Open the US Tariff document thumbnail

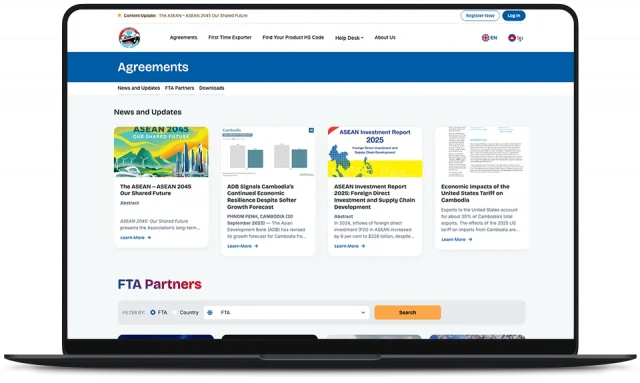482,152
